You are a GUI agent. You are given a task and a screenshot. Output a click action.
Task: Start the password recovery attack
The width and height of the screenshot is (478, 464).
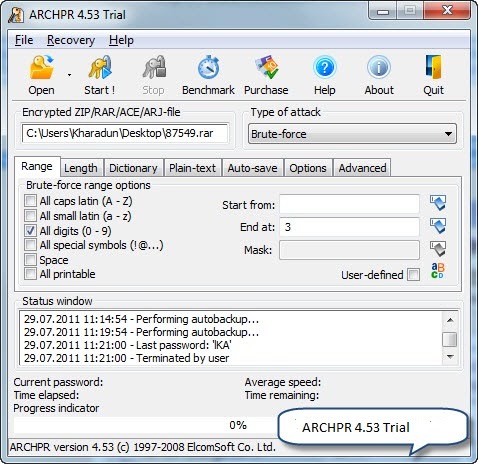coord(100,75)
